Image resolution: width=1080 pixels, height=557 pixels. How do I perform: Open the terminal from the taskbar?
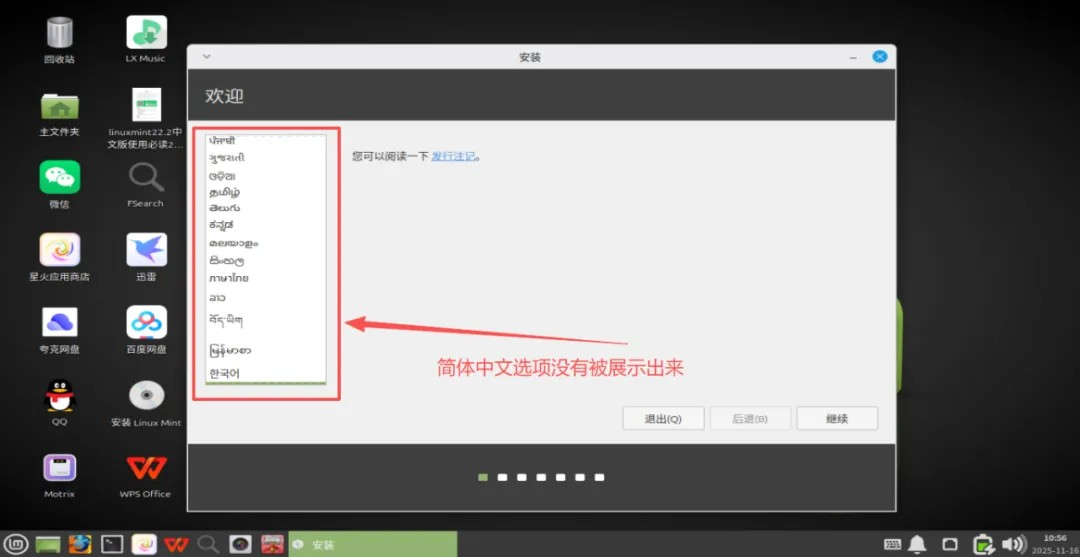click(x=112, y=545)
